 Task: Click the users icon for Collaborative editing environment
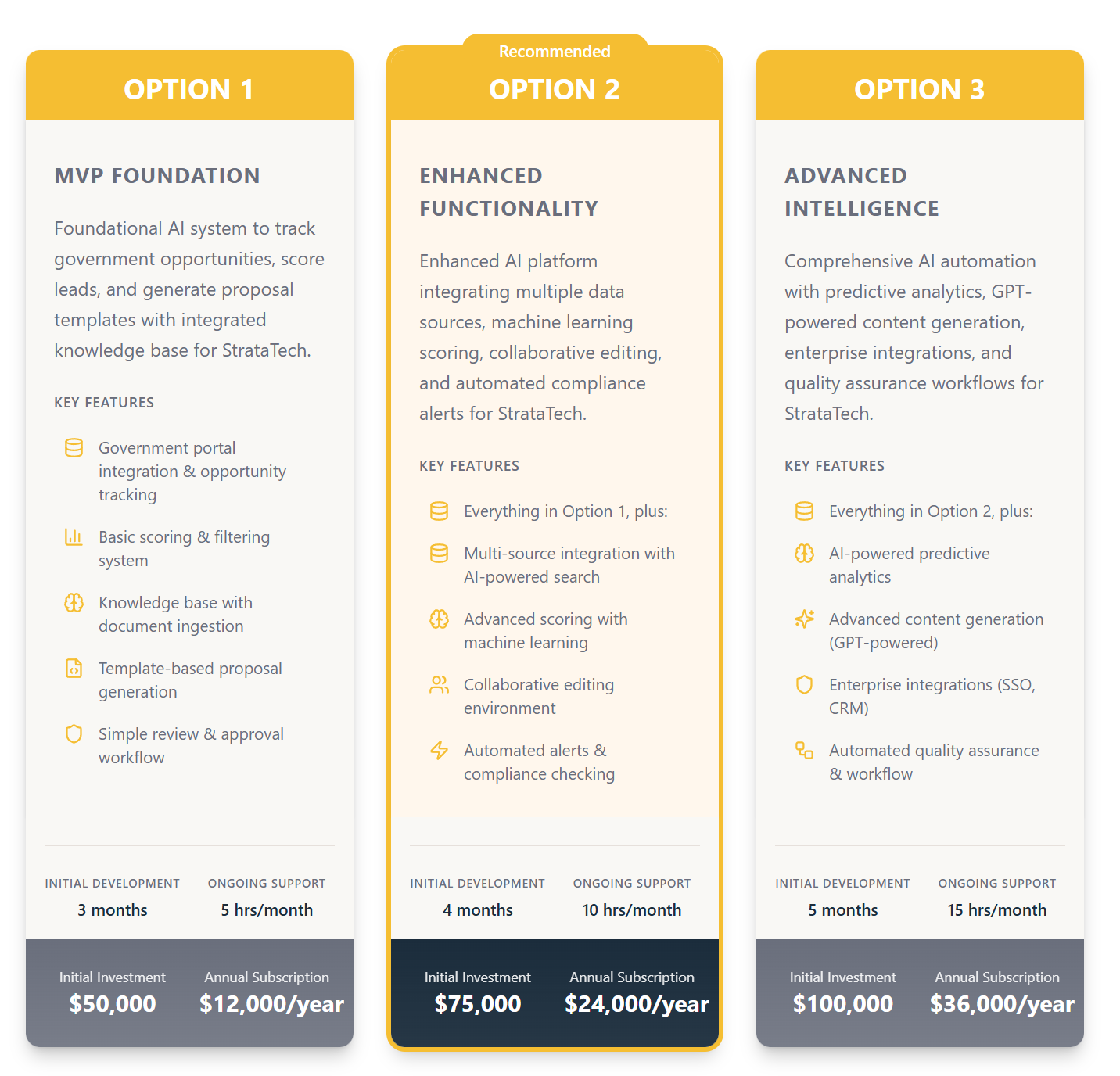click(439, 684)
